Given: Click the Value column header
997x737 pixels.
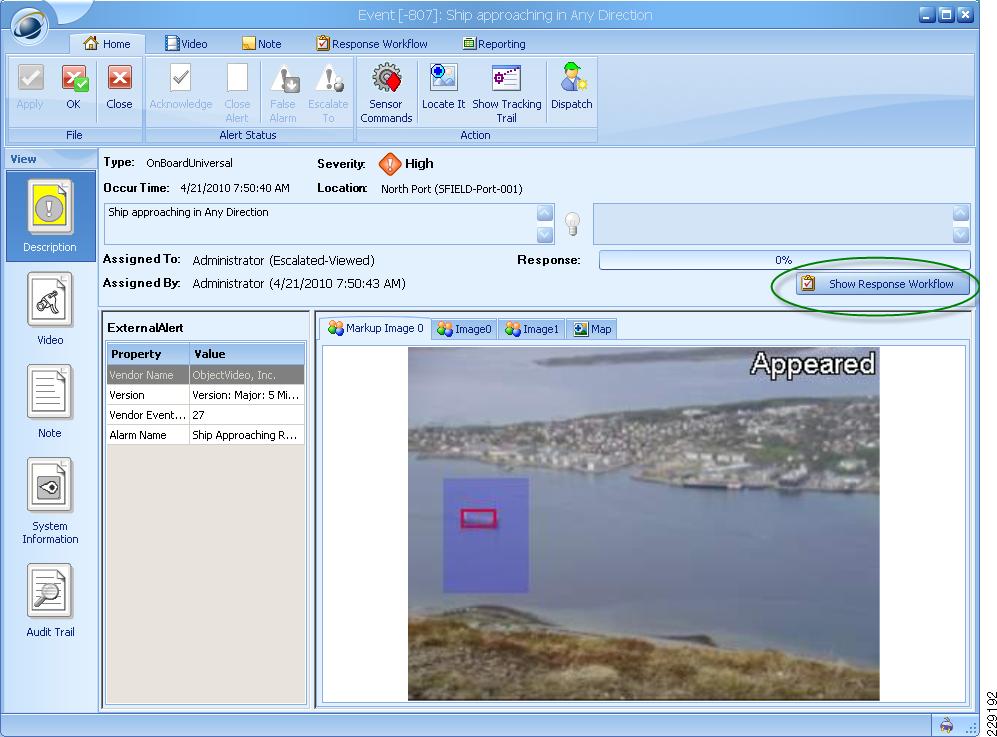Looking at the screenshot, I should click(247, 354).
